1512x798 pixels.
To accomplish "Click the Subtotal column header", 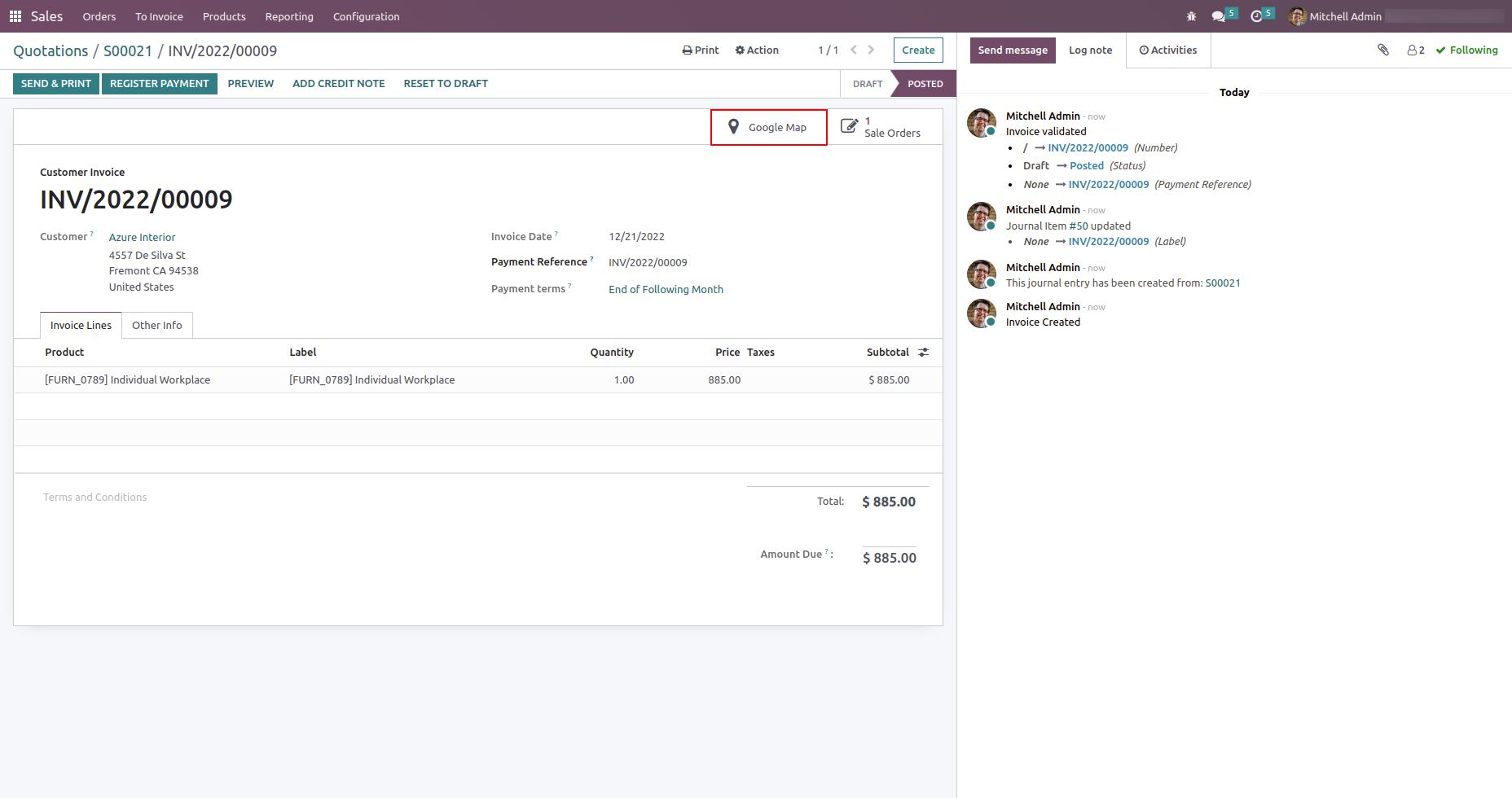I will click(x=888, y=353).
